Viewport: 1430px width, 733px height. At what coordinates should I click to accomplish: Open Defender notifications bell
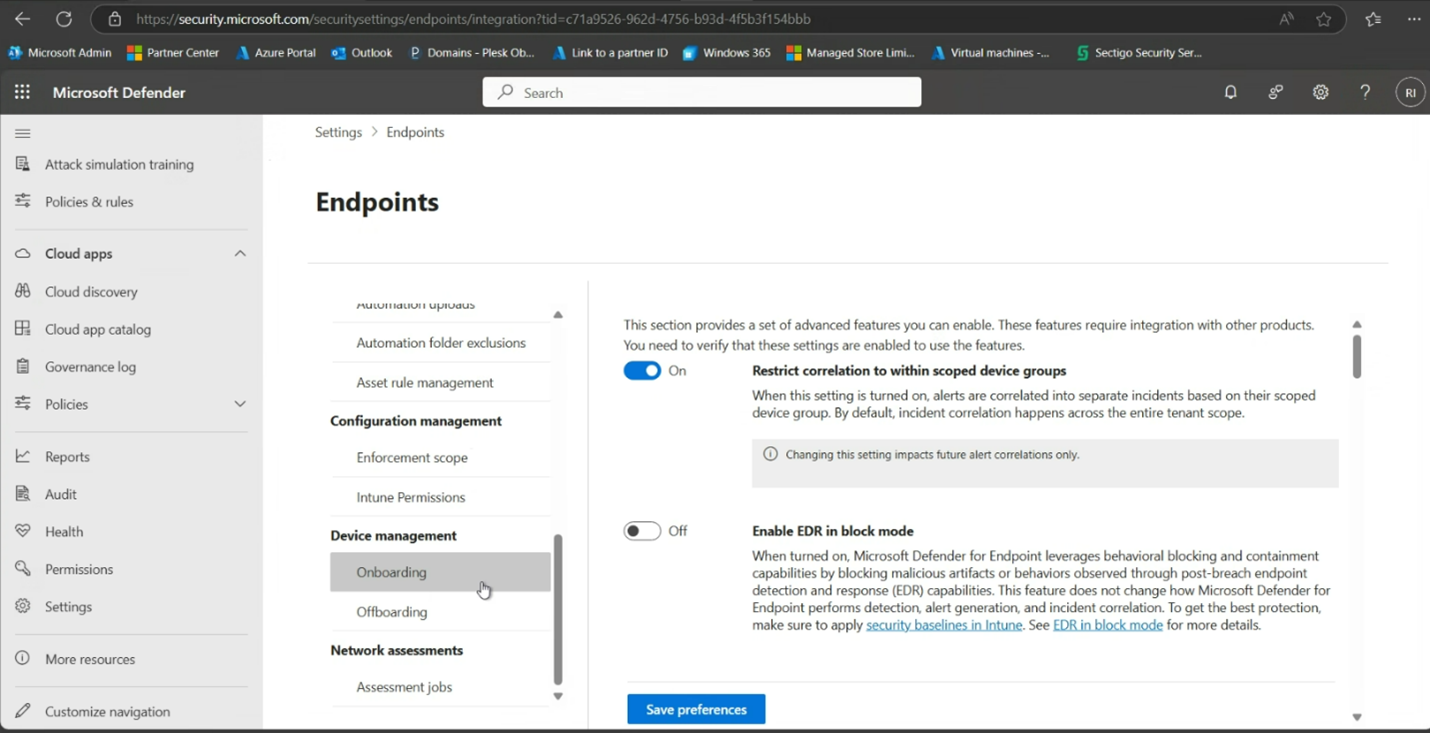coord(1230,91)
